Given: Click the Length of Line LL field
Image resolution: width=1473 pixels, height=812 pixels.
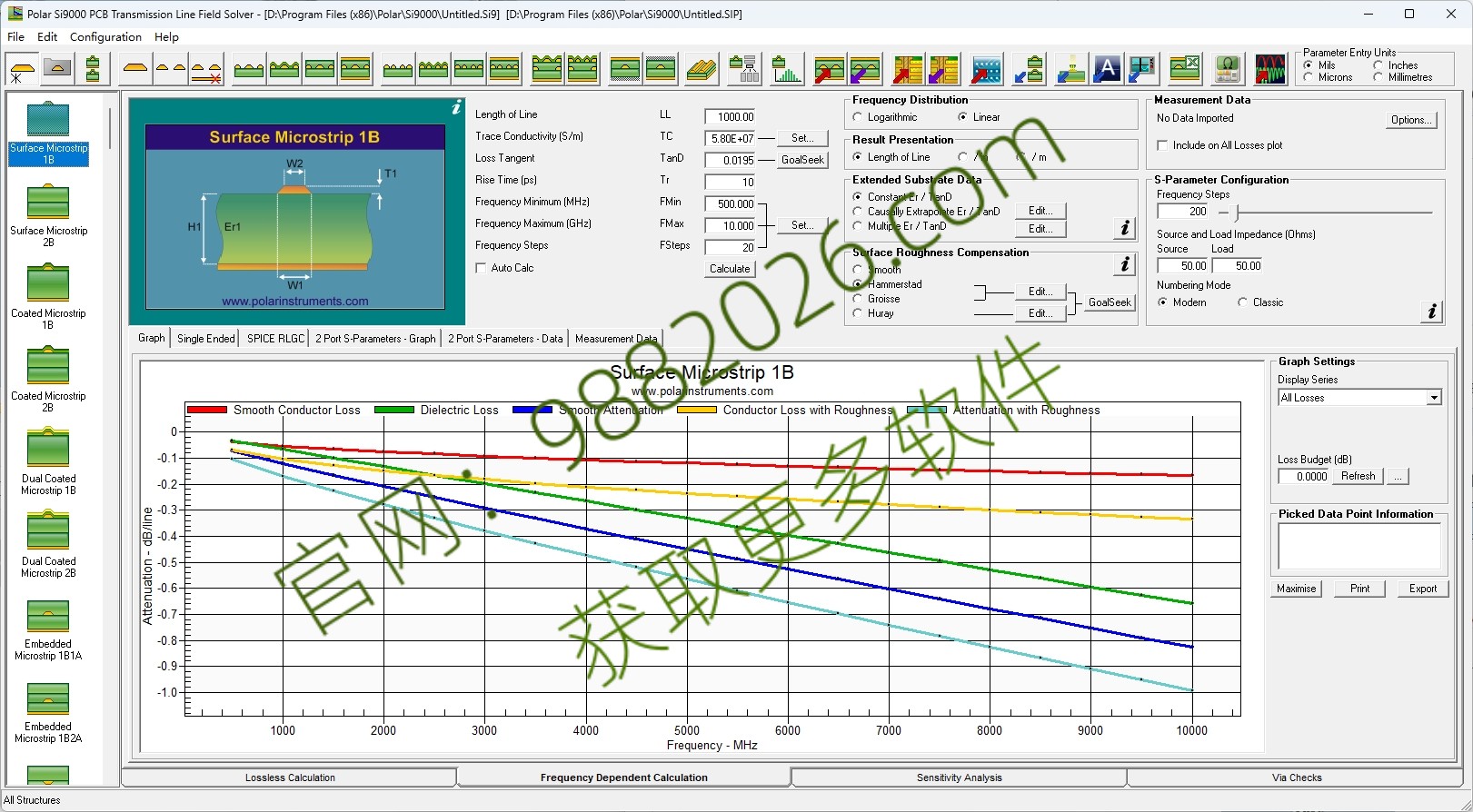Looking at the screenshot, I should [730, 116].
